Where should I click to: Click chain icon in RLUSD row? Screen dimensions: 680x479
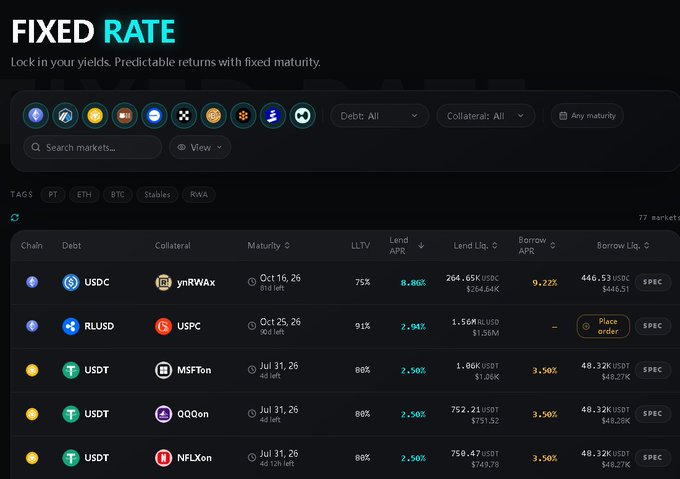pos(32,326)
